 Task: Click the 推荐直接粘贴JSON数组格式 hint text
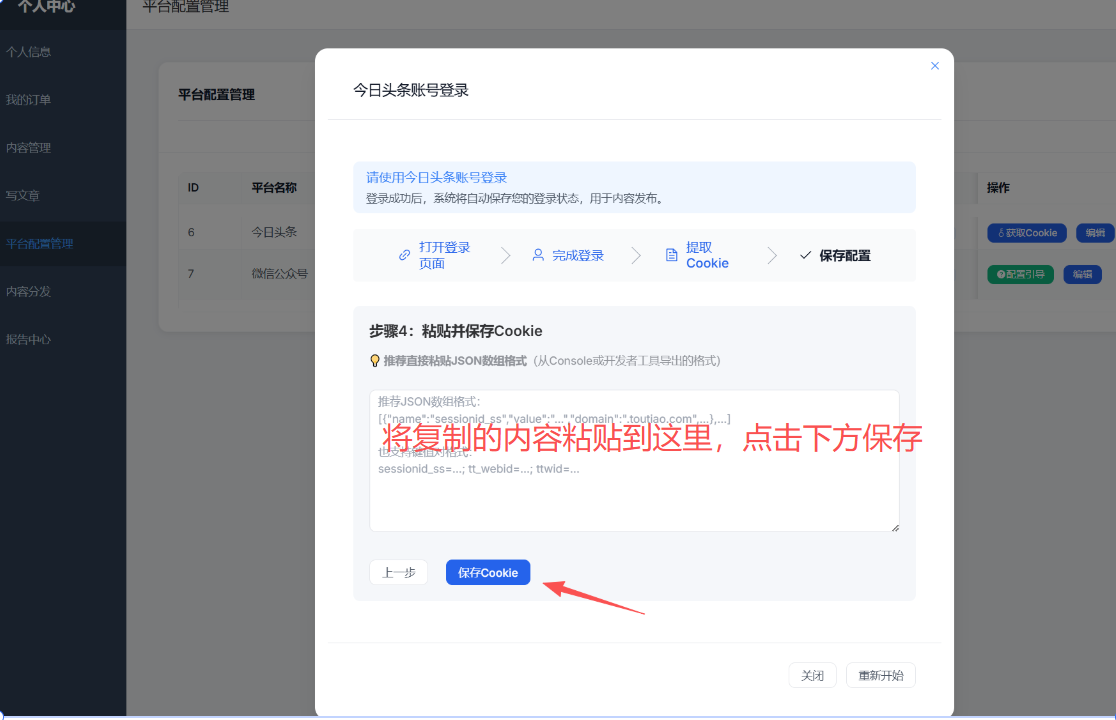455,361
